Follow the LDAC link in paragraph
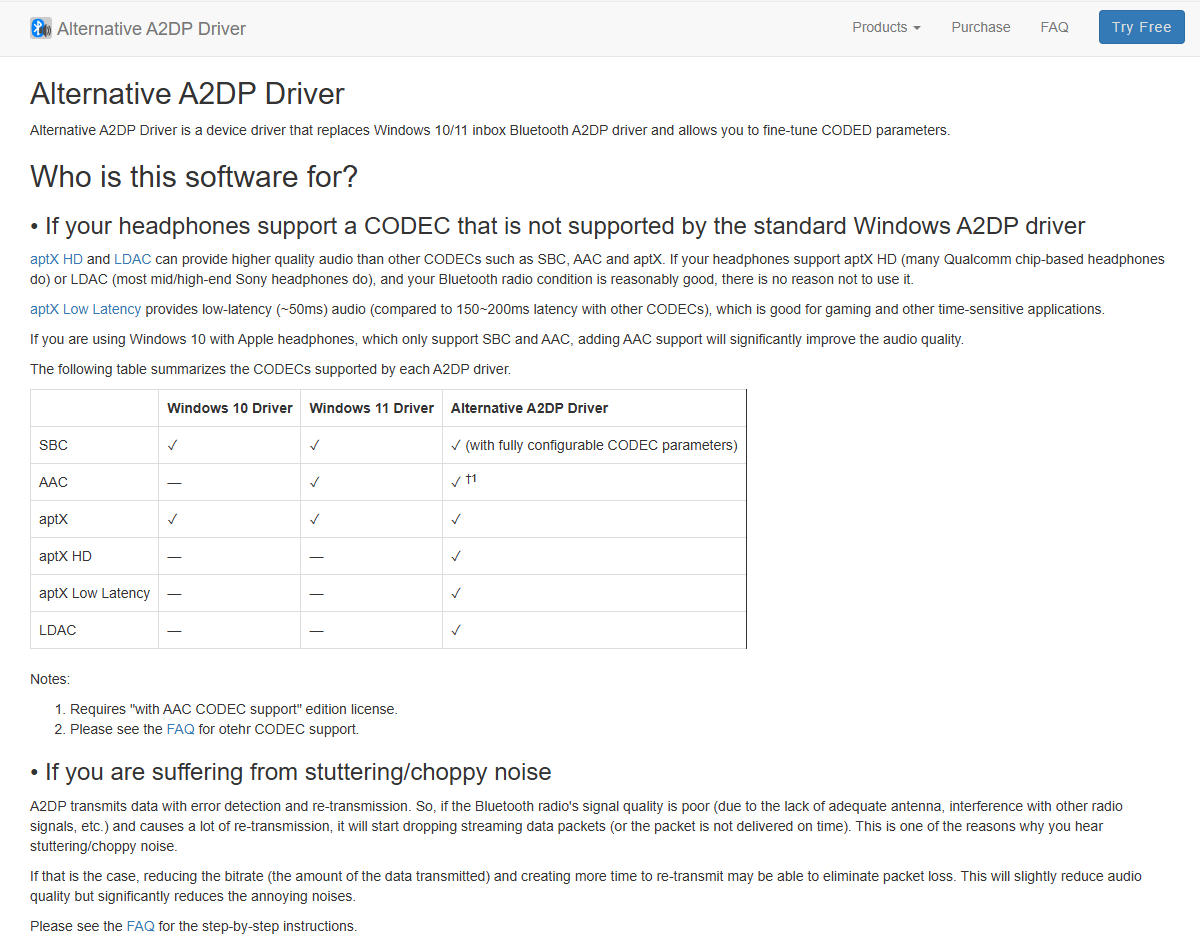The image size is (1200, 944). 132,259
